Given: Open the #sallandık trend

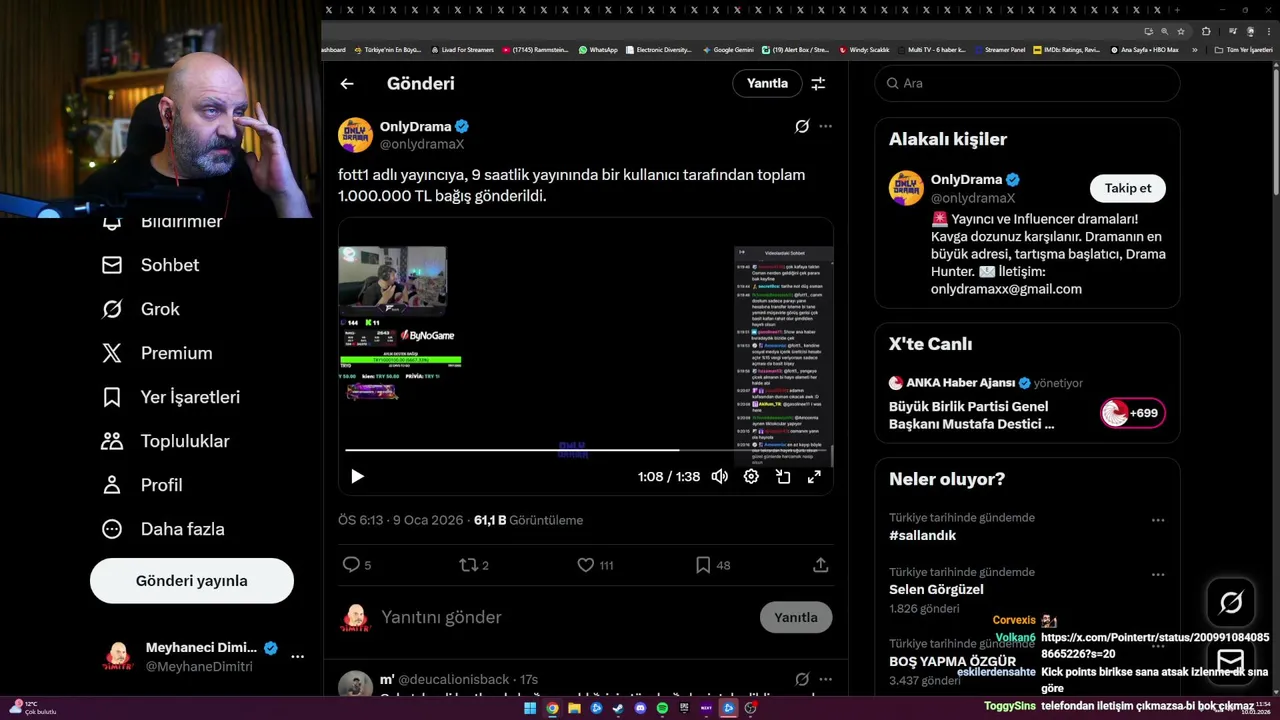Looking at the screenshot, I should tap(922, 535).
